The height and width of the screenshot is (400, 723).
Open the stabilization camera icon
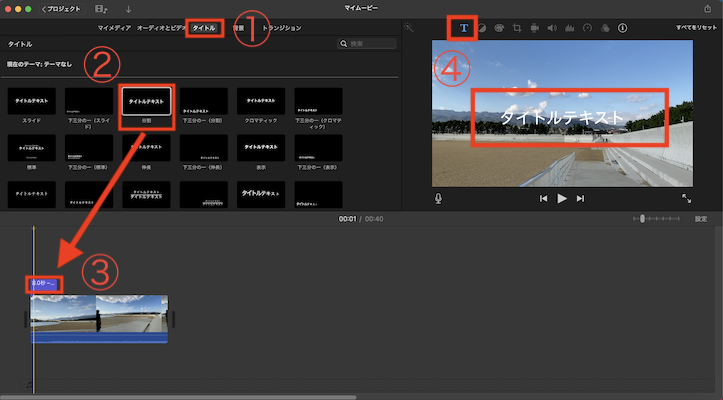pyautogui.click(x=534, y=28)
